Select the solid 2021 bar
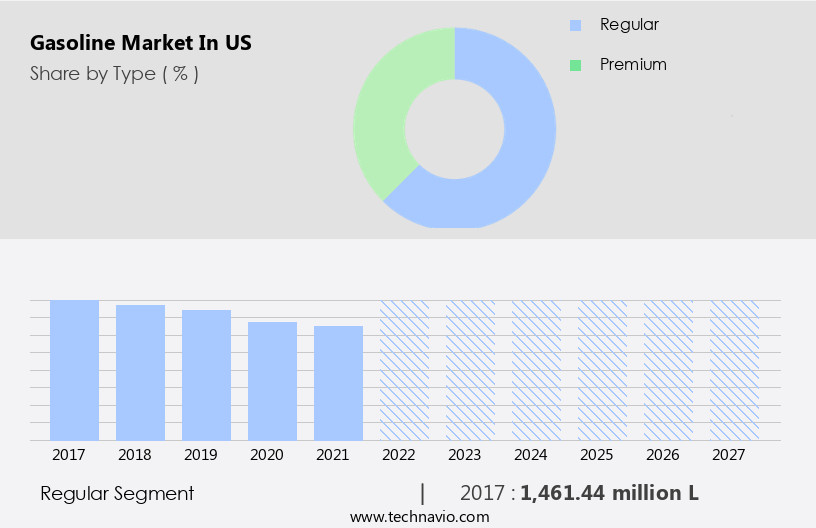This screenshot has height=528, width=816. (338, 383)
